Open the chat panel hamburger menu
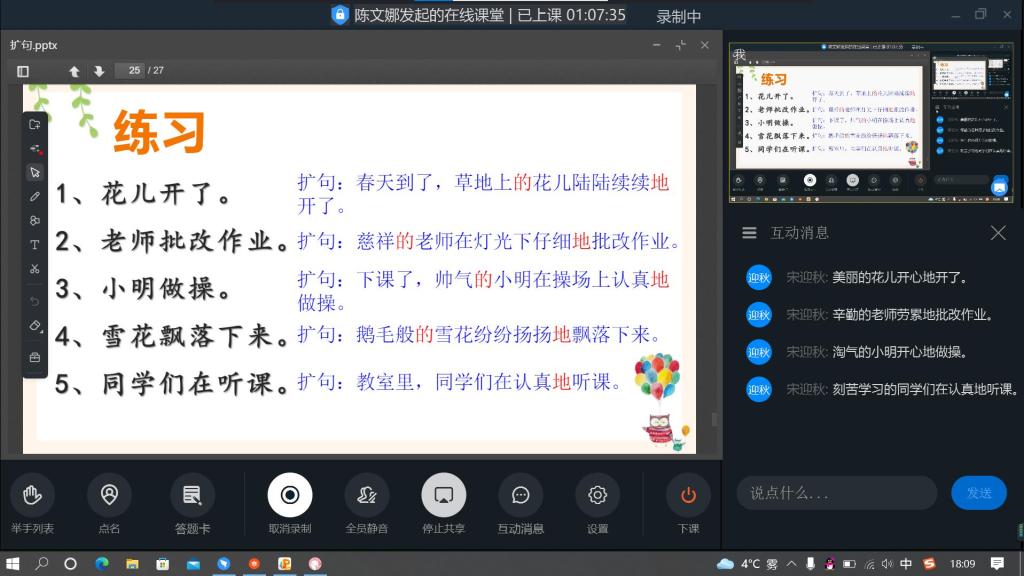The width and height of the screenshot is (1024, 576). 749,232
